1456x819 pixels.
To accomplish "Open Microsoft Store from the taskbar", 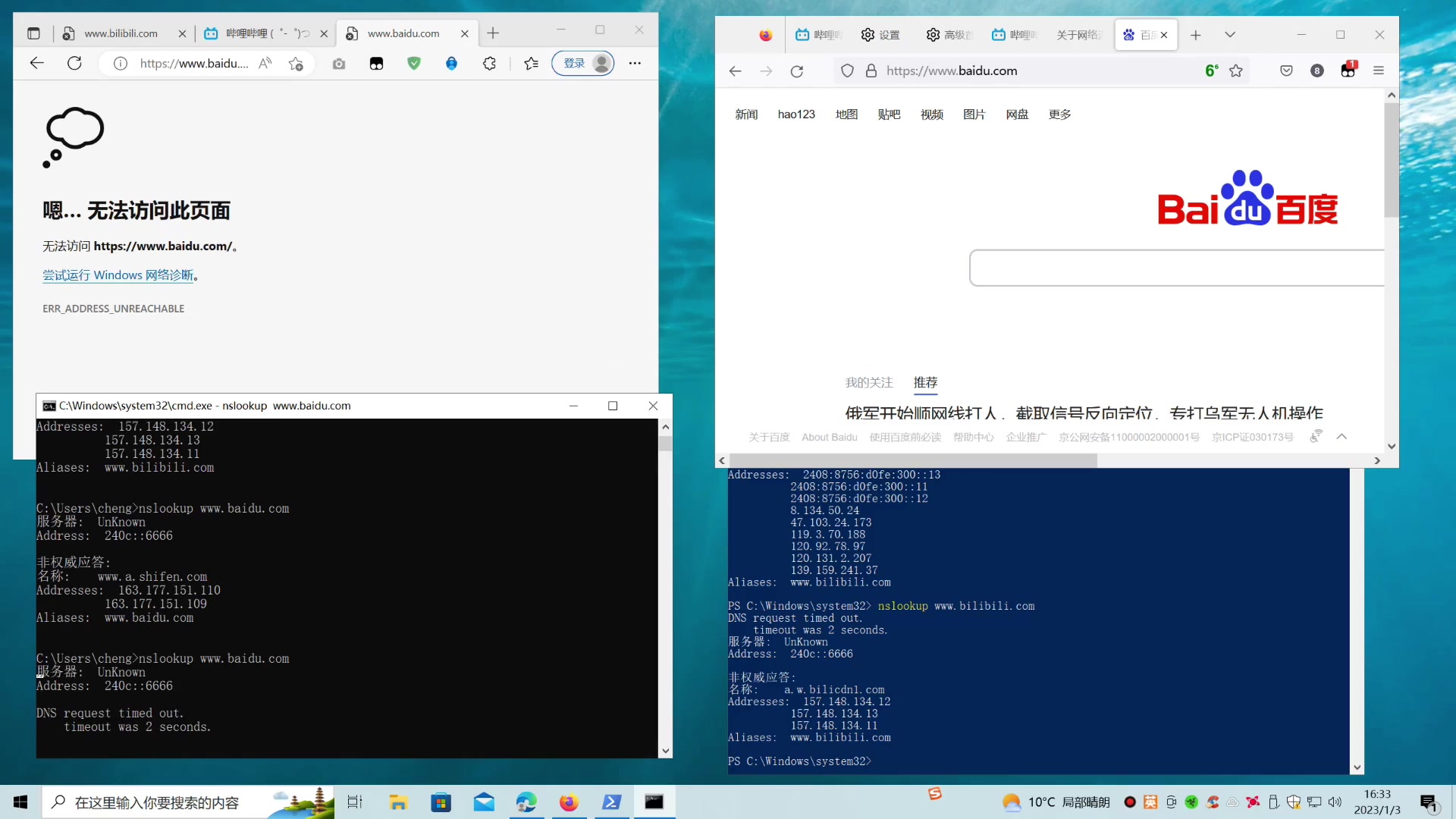I will click(441, 802).
